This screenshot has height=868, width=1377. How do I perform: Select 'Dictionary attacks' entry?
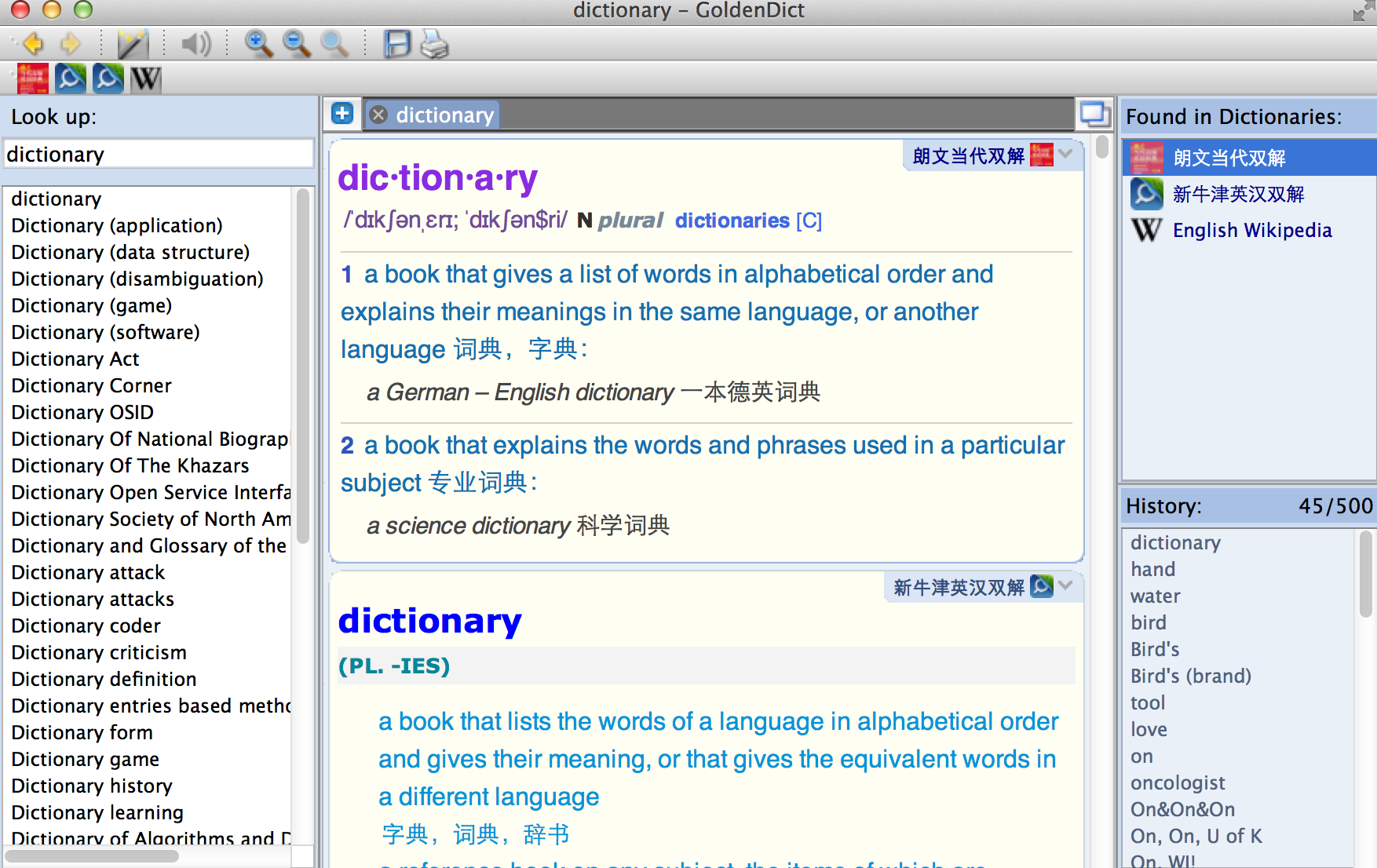click(93, 600)
